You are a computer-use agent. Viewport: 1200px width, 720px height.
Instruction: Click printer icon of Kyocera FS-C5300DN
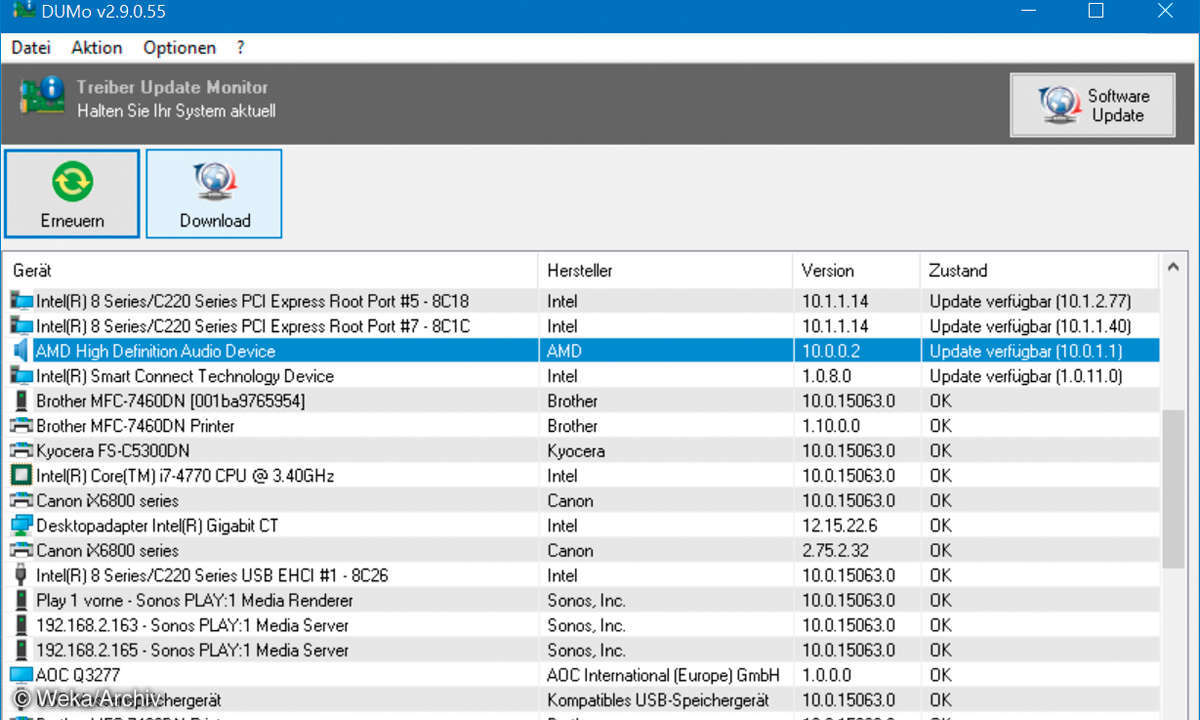coord(21,450)
